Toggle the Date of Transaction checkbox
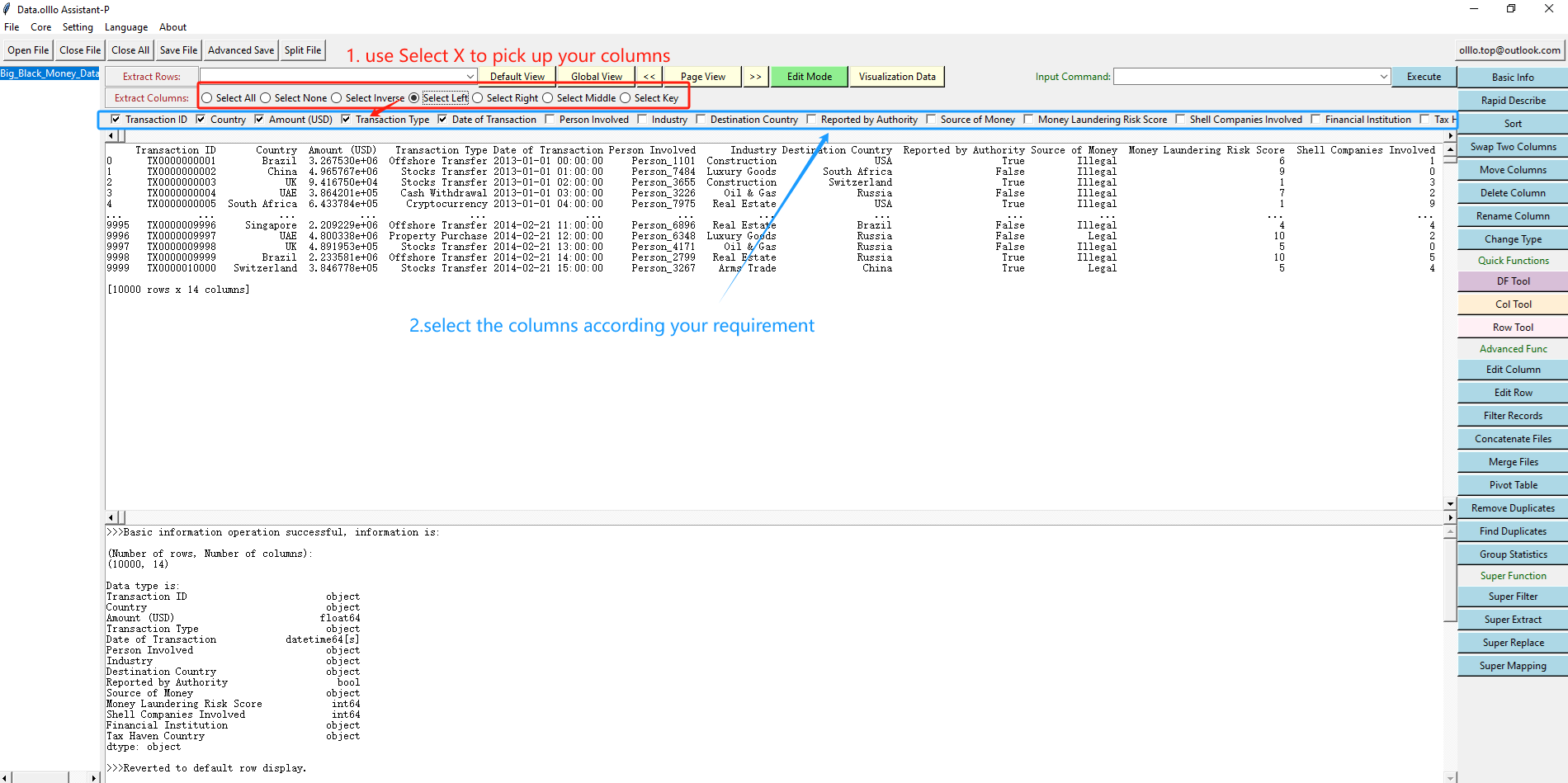 point(442,120)
